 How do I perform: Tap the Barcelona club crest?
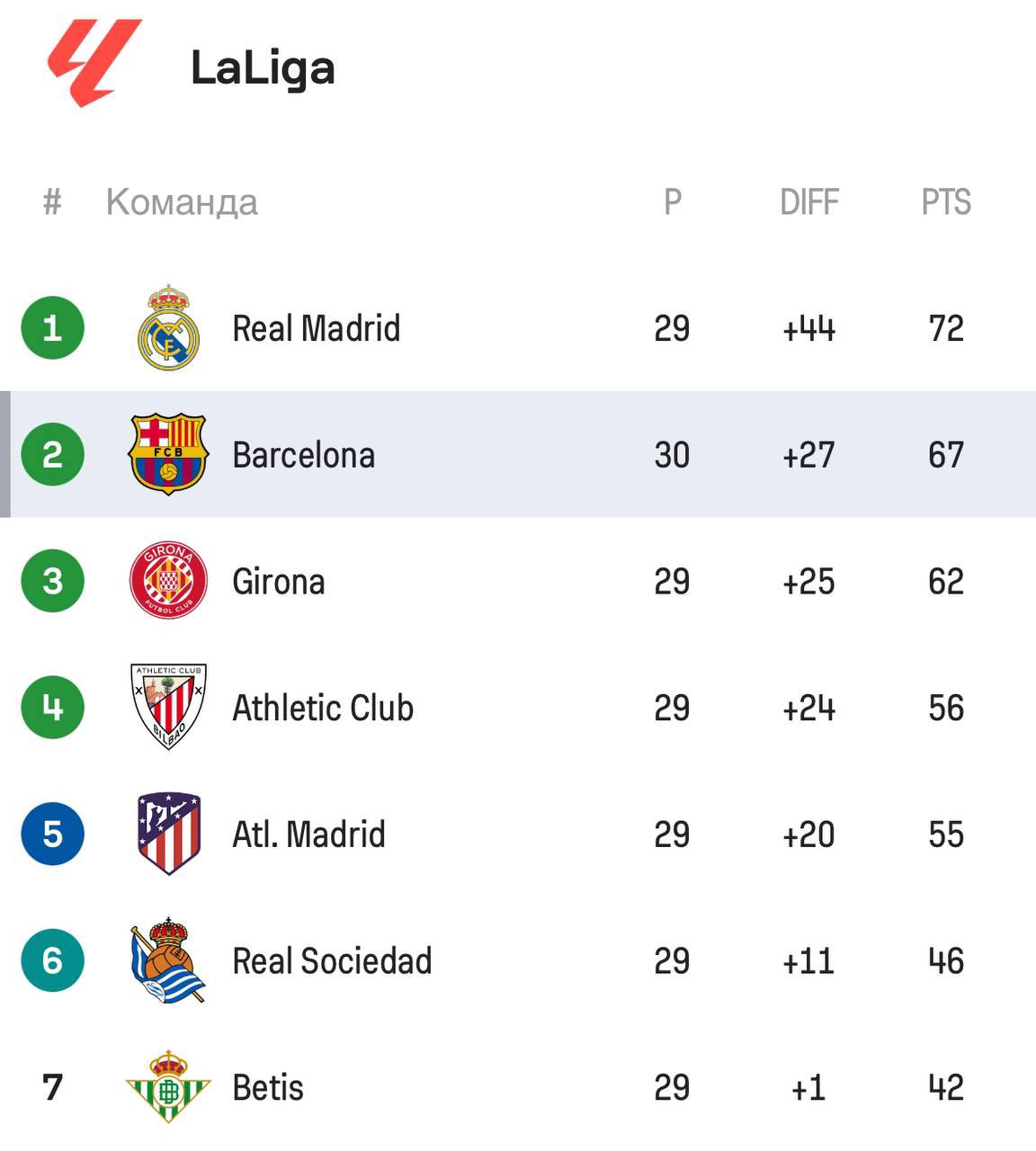pos(168,454)
